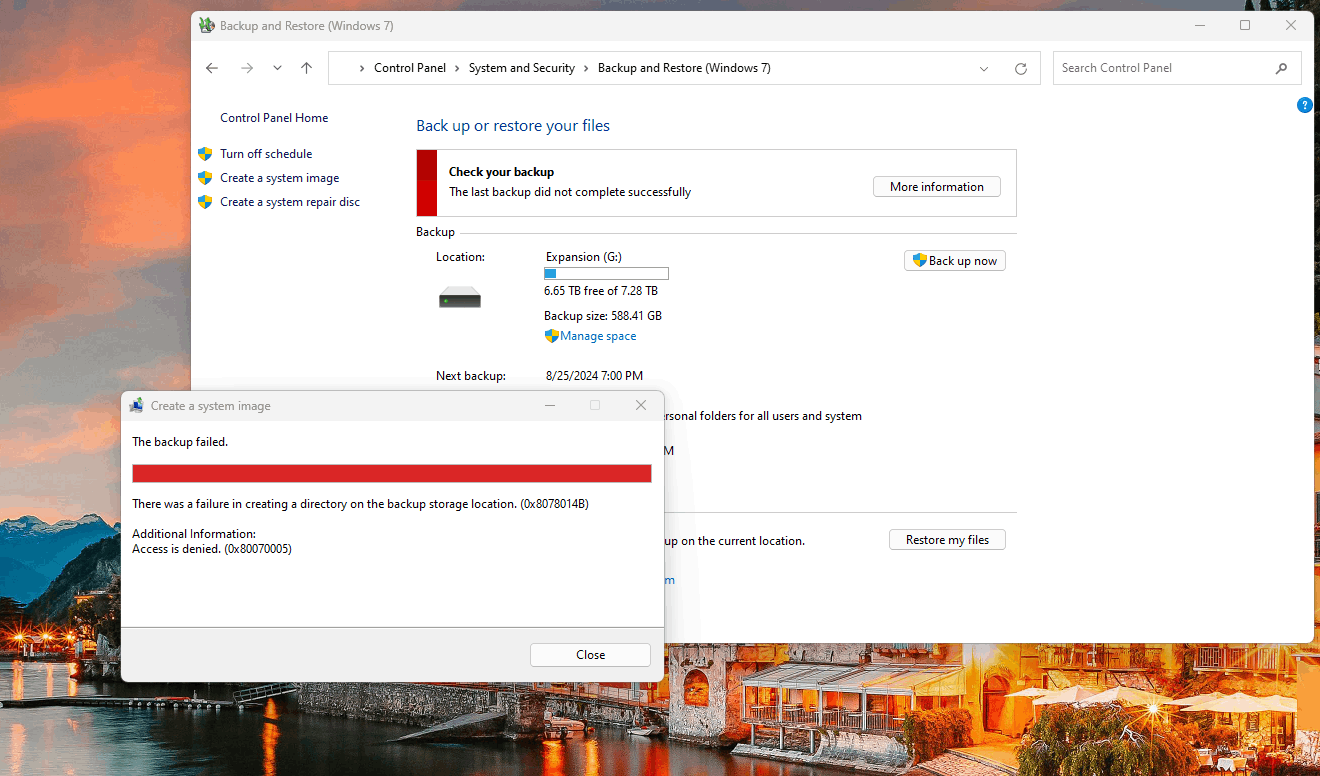Open Control Panel breadcrumb
1320x776 pixels.
pyautogui.click(x=410, y=68)
